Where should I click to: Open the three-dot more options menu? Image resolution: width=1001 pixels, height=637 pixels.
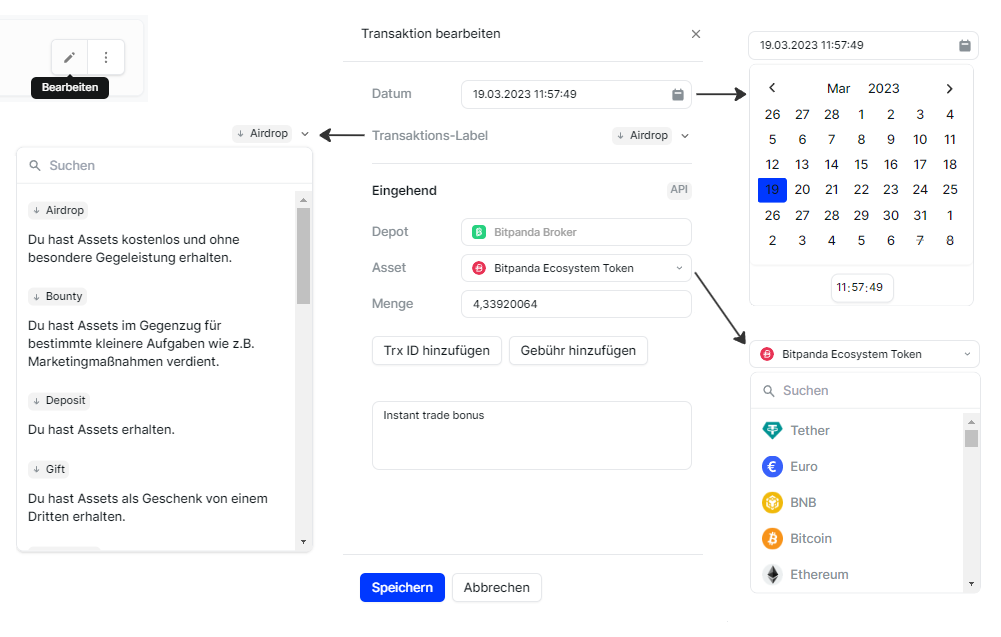pyautogui.click(x=106, y=57)
